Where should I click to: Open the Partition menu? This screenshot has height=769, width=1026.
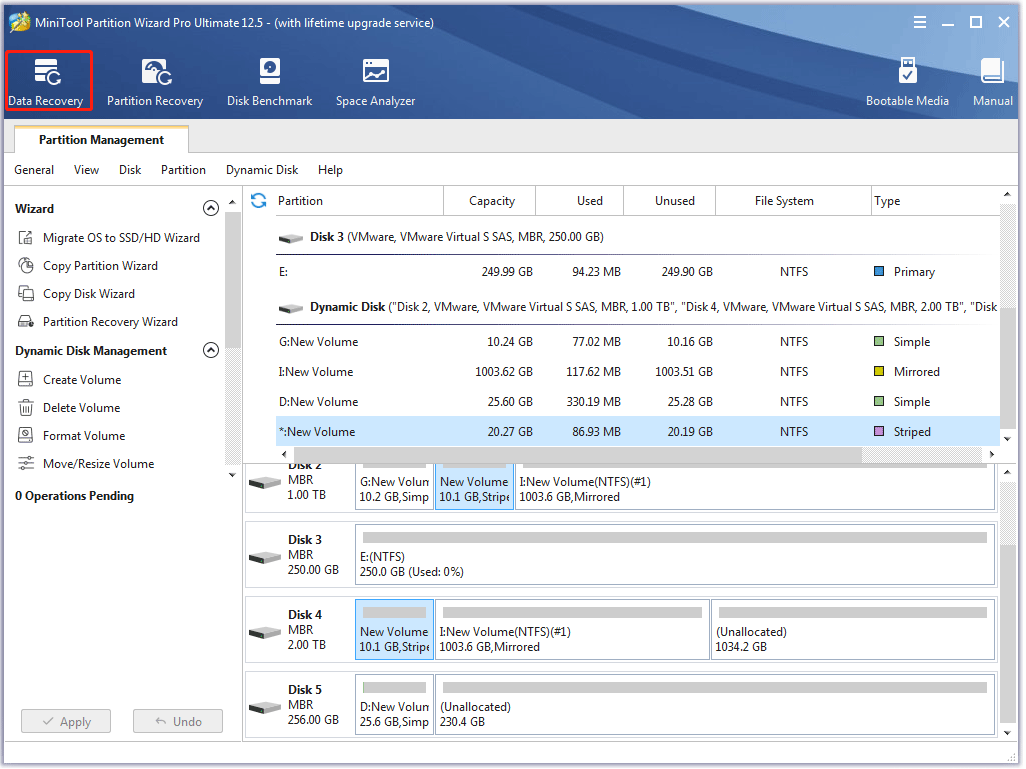[x=183, y=170]
